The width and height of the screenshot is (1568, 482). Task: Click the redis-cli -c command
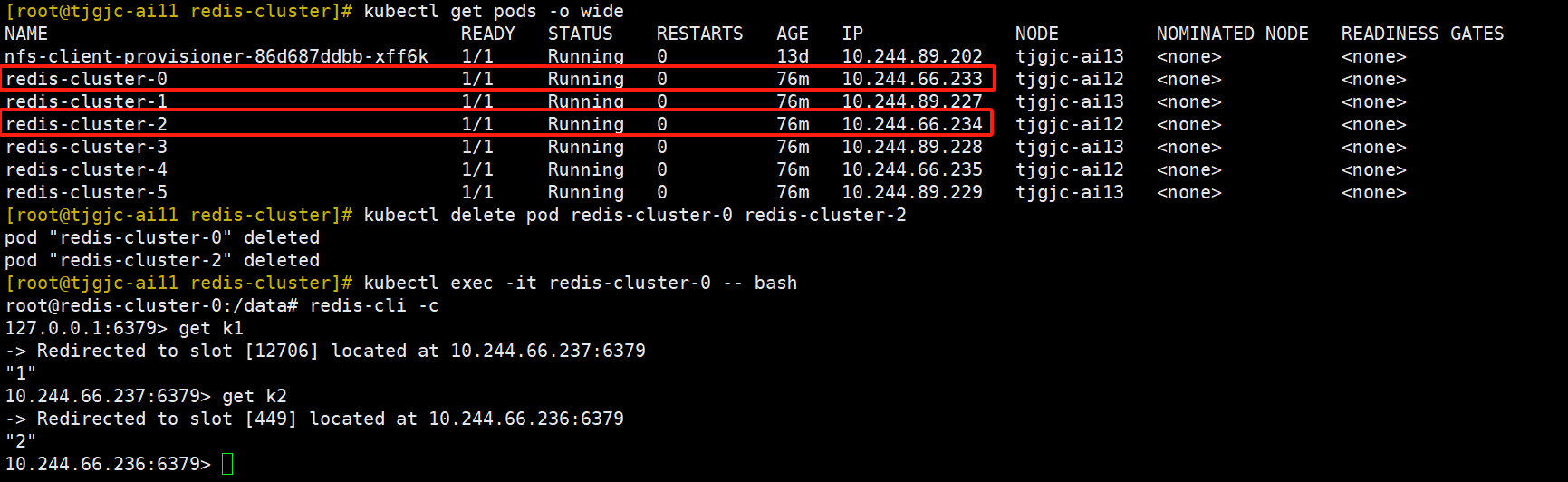(374, 305)
